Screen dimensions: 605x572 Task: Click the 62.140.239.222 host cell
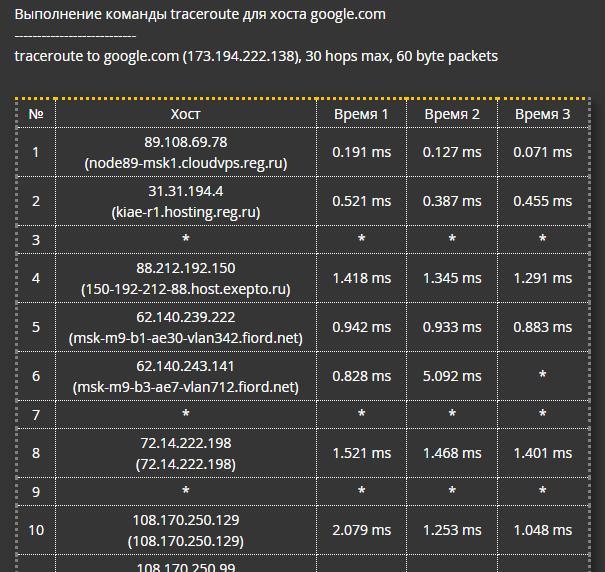tap(186, 317)
